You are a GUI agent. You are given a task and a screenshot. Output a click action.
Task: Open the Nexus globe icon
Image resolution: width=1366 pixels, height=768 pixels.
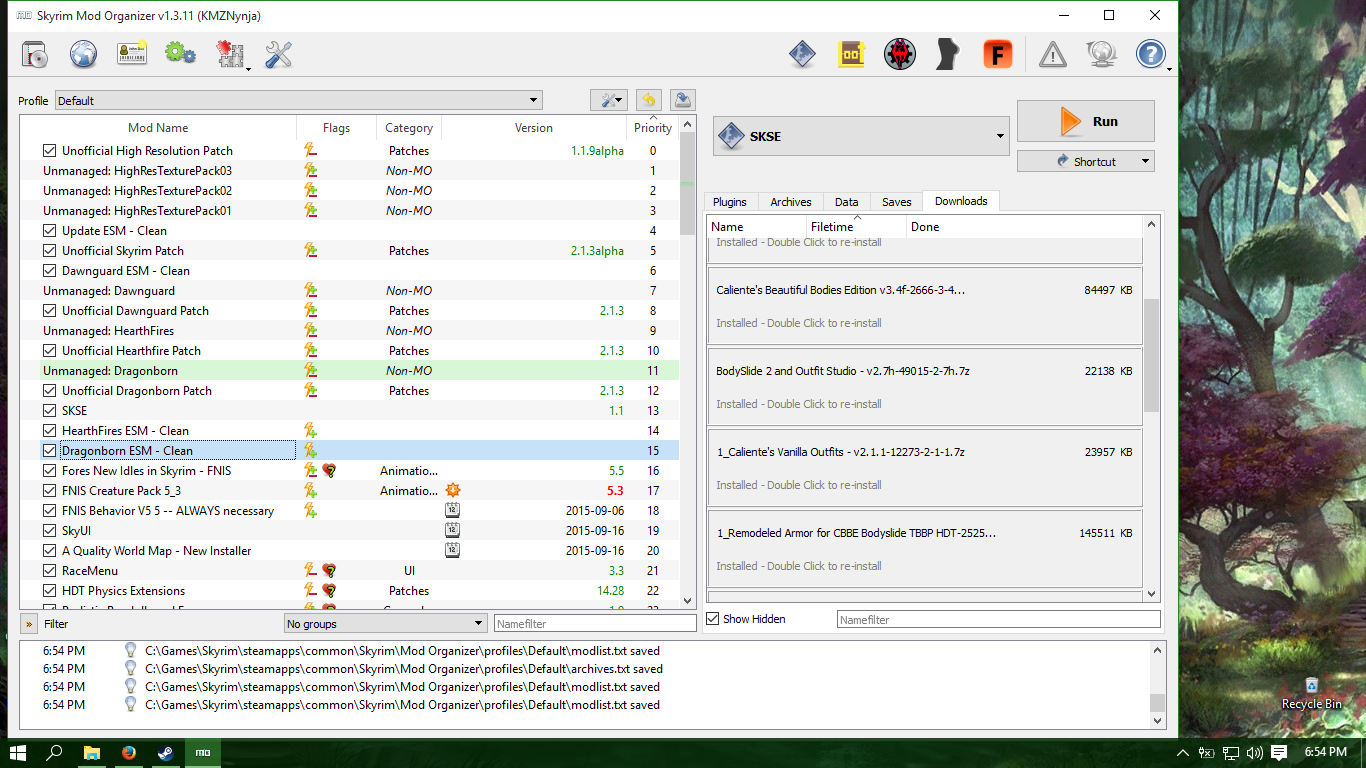83,54
